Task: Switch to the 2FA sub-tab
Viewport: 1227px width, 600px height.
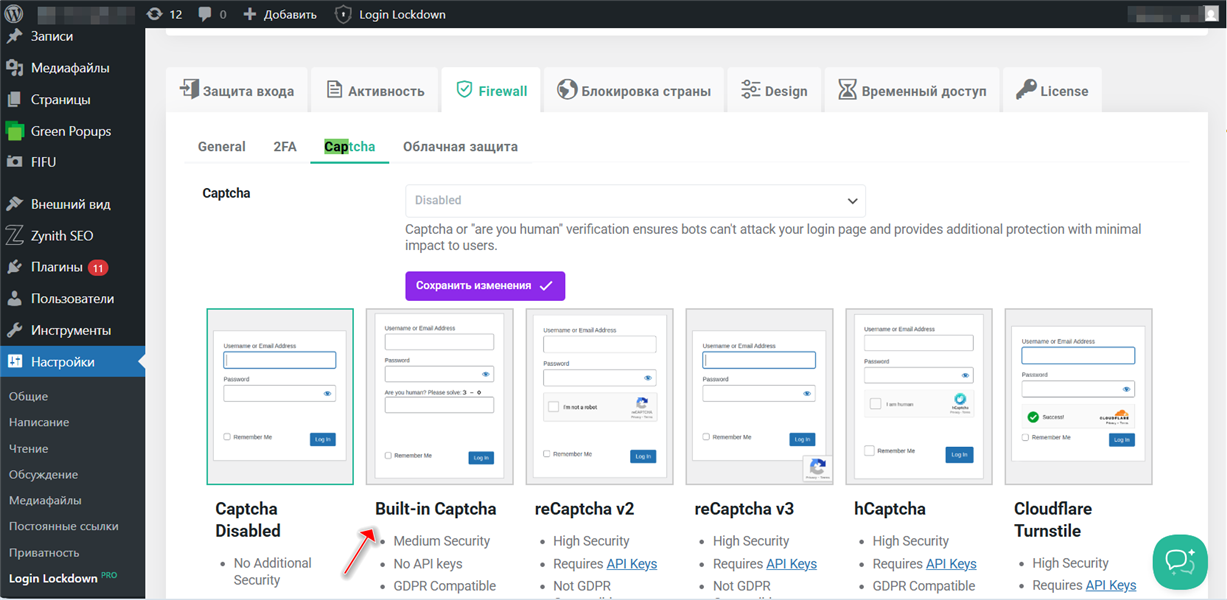Action: pos(285,146)
